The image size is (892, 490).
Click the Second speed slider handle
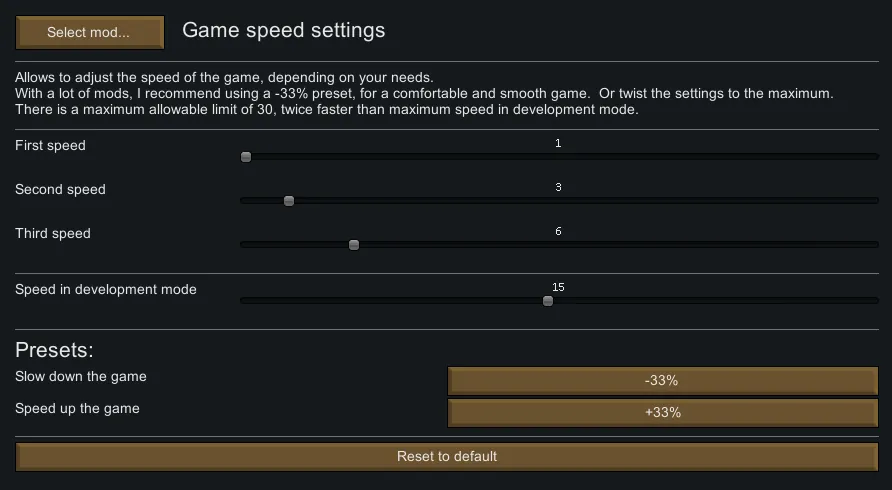coord(289,201)
